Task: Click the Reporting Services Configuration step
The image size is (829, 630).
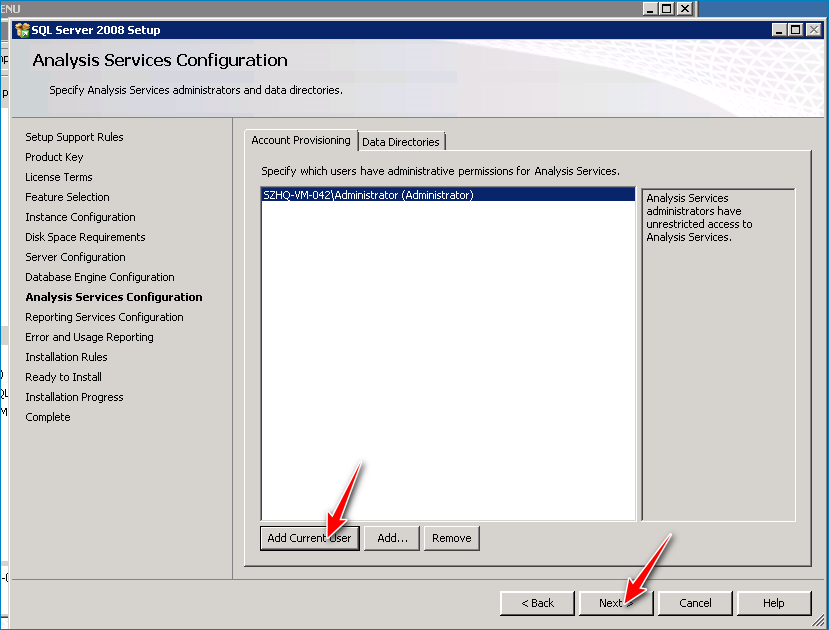Action: 104,317
